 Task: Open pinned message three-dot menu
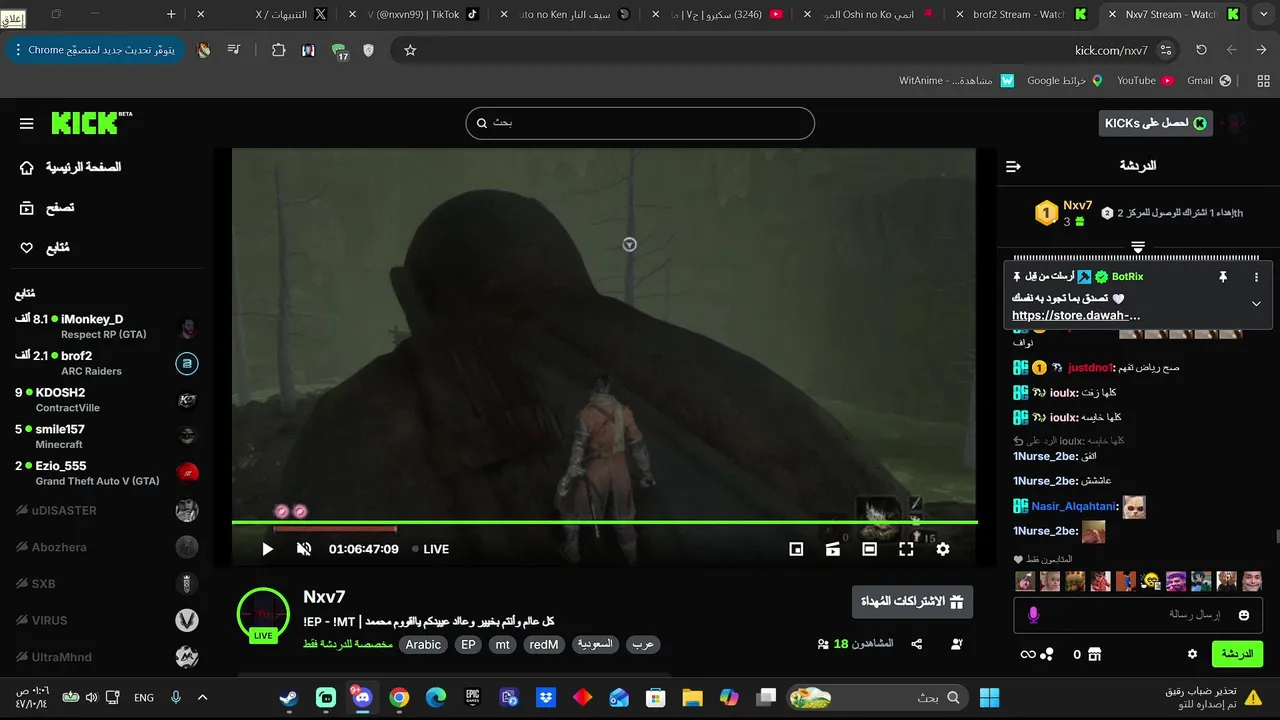(x=1256, y=277)
